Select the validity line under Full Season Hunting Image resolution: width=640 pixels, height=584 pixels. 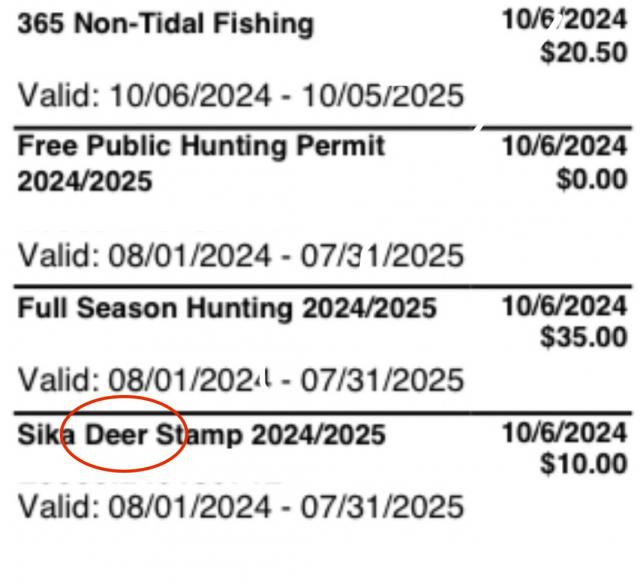(x=240, y=380)
